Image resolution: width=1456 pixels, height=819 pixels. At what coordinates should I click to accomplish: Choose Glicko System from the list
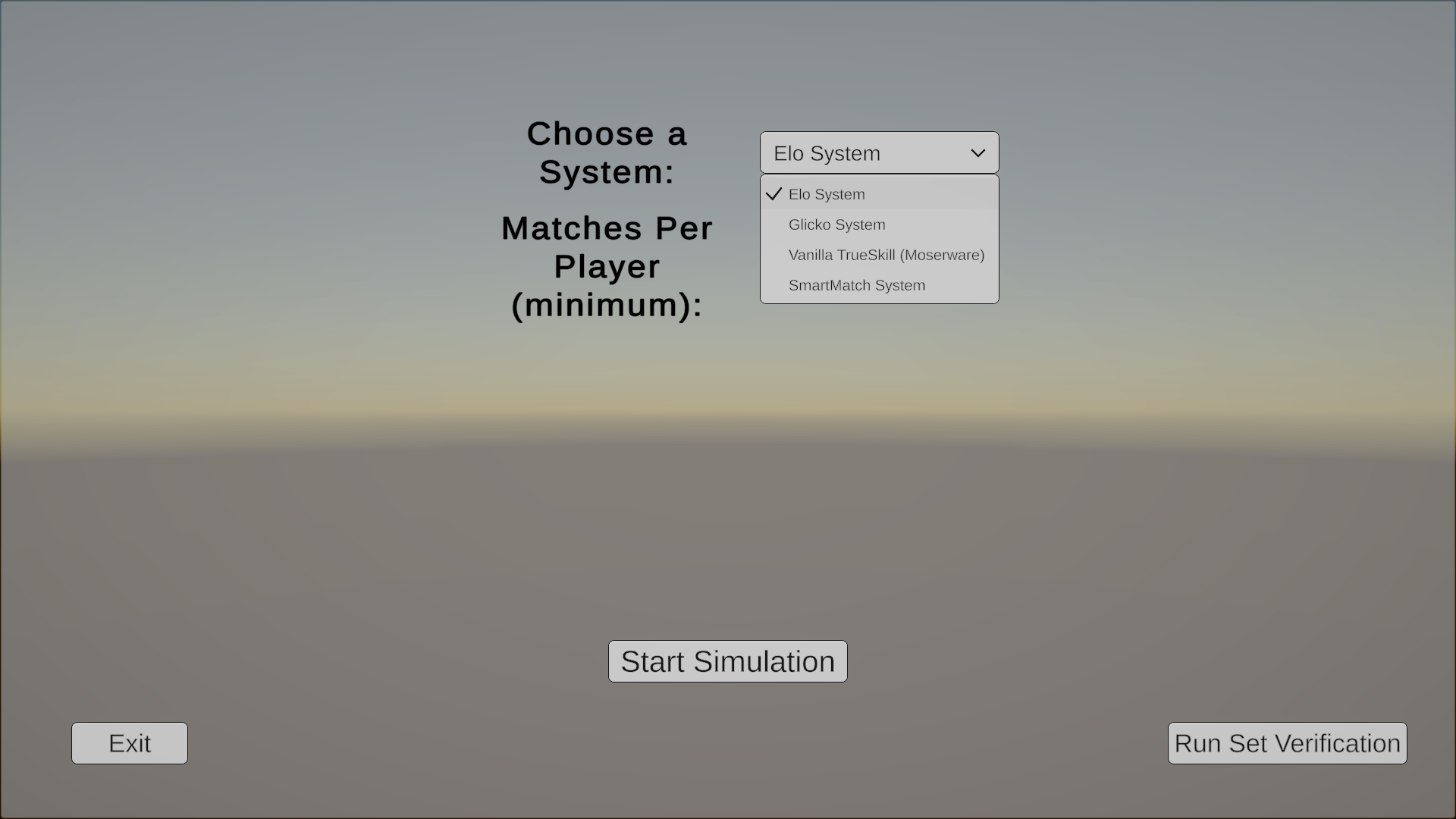[836, 224]
